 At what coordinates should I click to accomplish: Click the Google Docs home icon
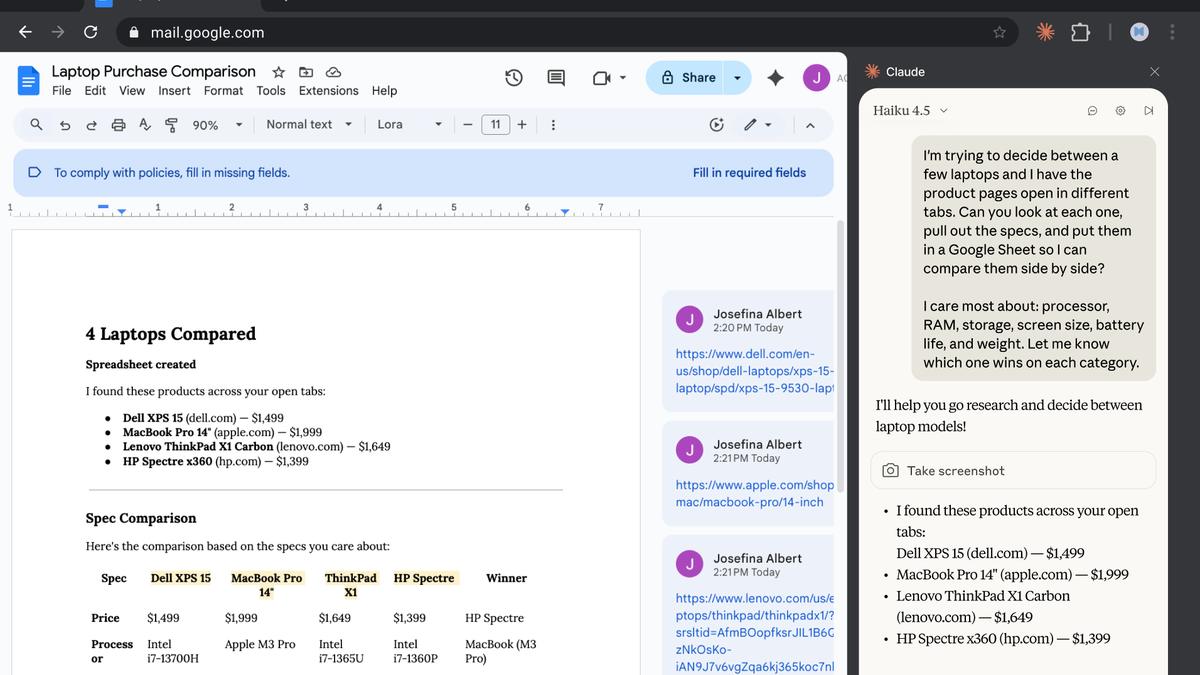pos(28,80)
